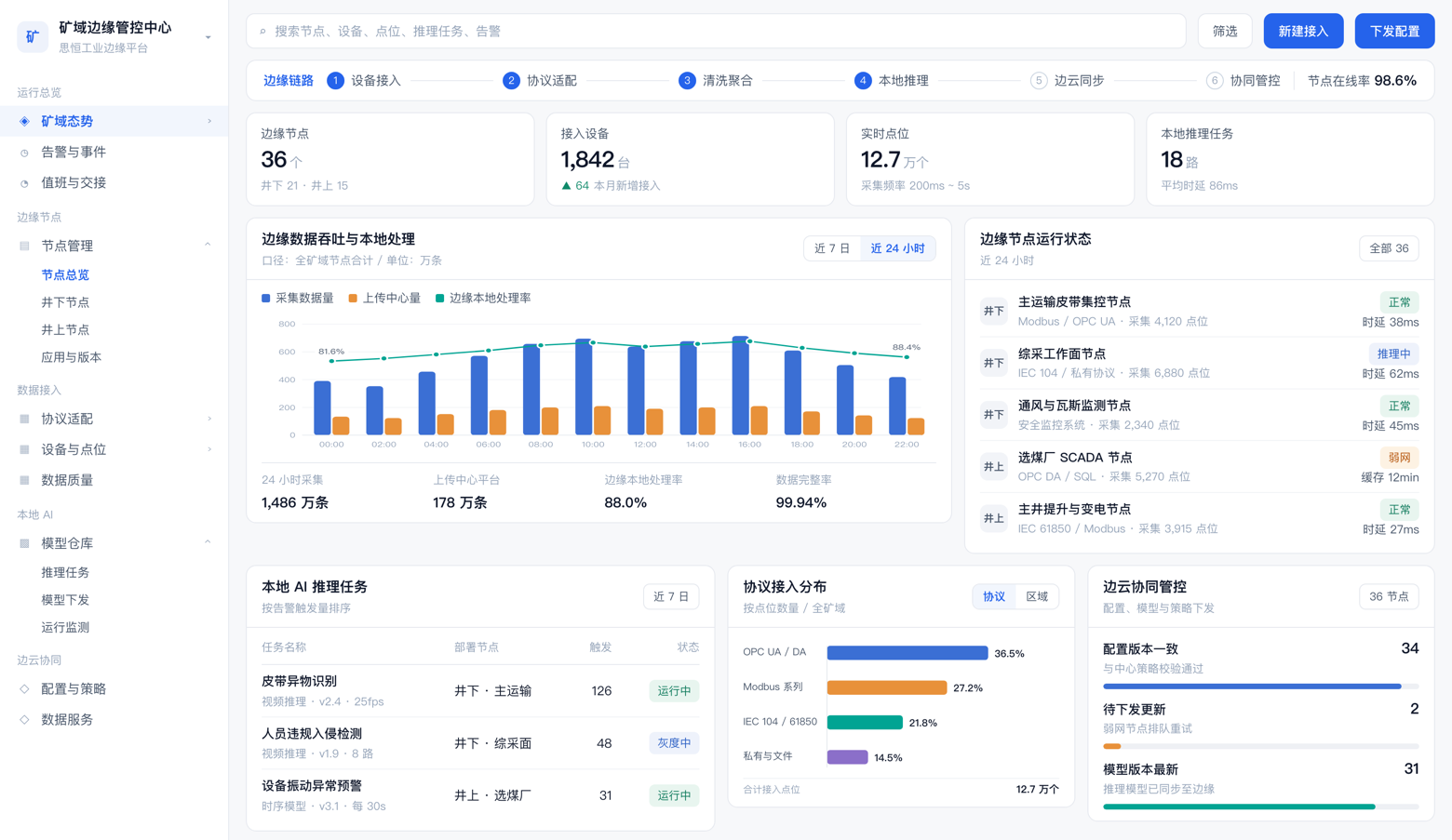This screenshot has height=840, width=1452.
Task: Click step 2 circle for 协议适配
Action: tap(511, 81)
